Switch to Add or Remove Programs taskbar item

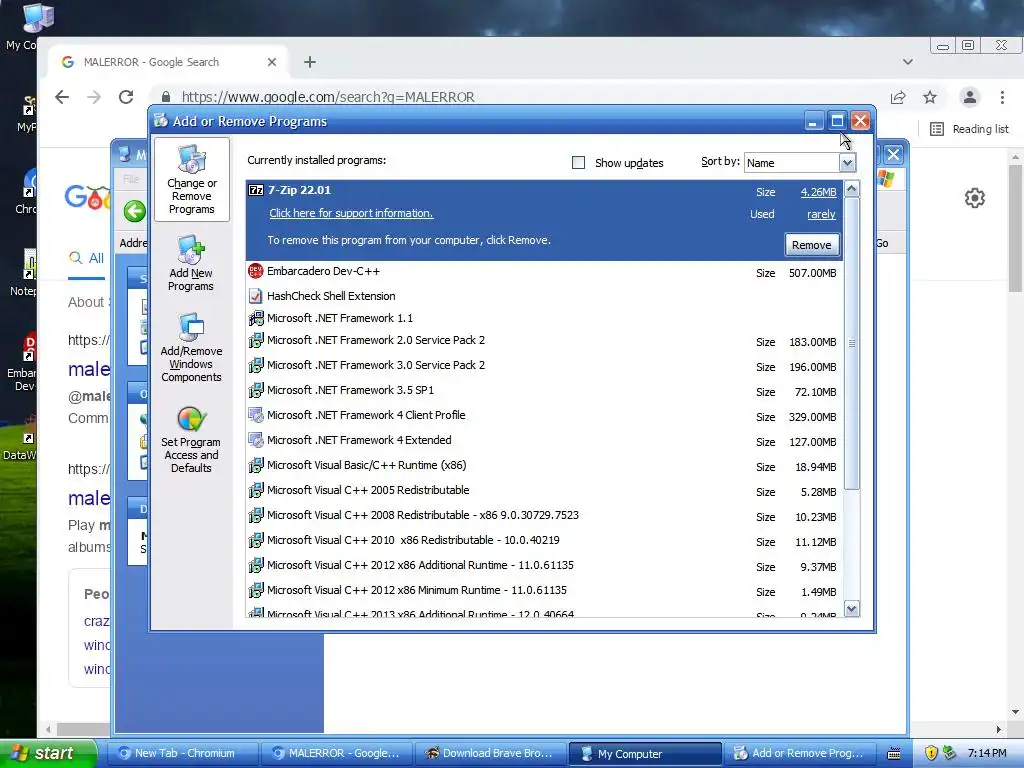click(x=800, y=754)
